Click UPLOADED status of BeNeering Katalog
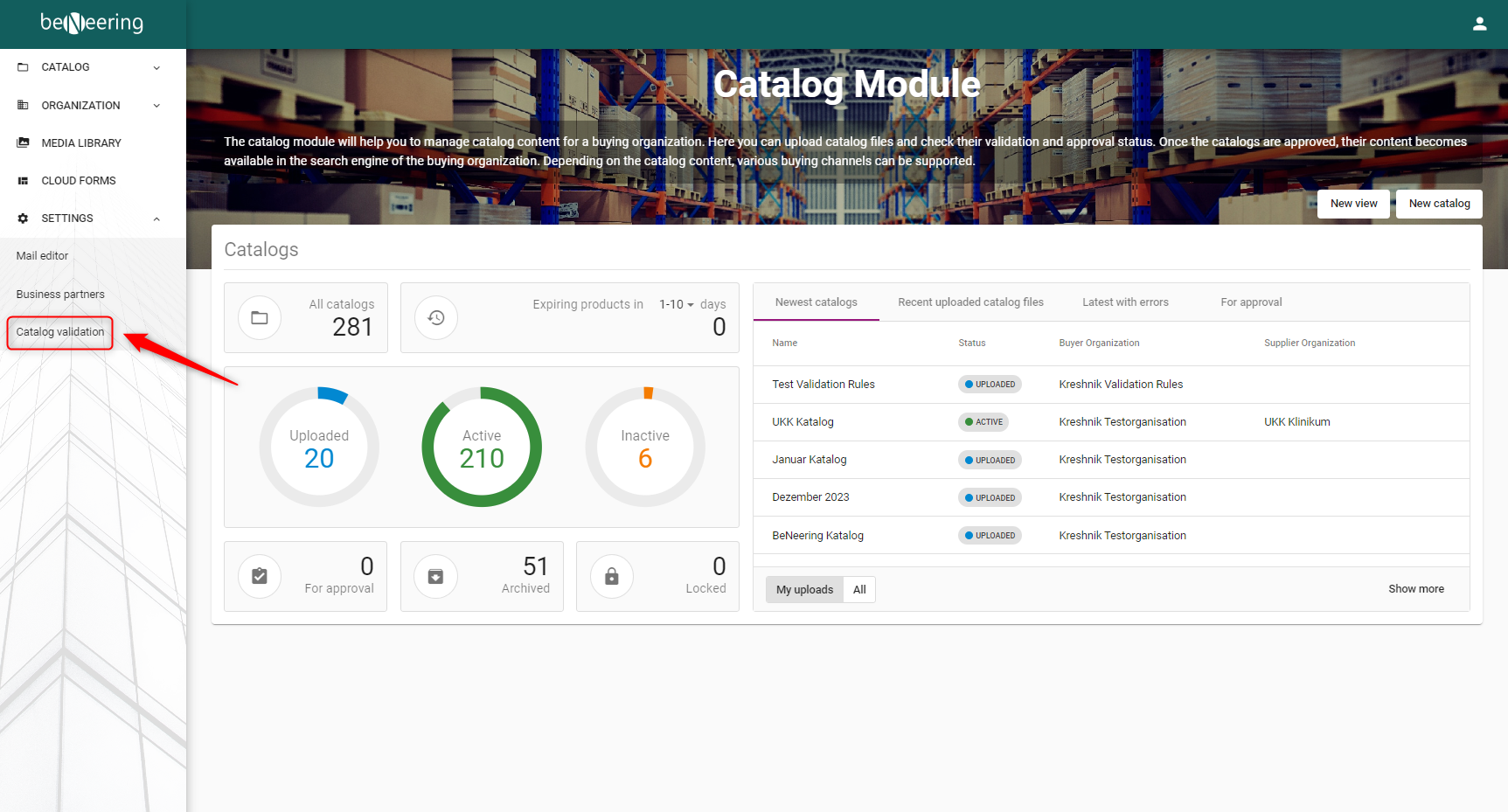The width and height of the screenshot is (1508, 812). pyautogui.click(x=990, y=535)
